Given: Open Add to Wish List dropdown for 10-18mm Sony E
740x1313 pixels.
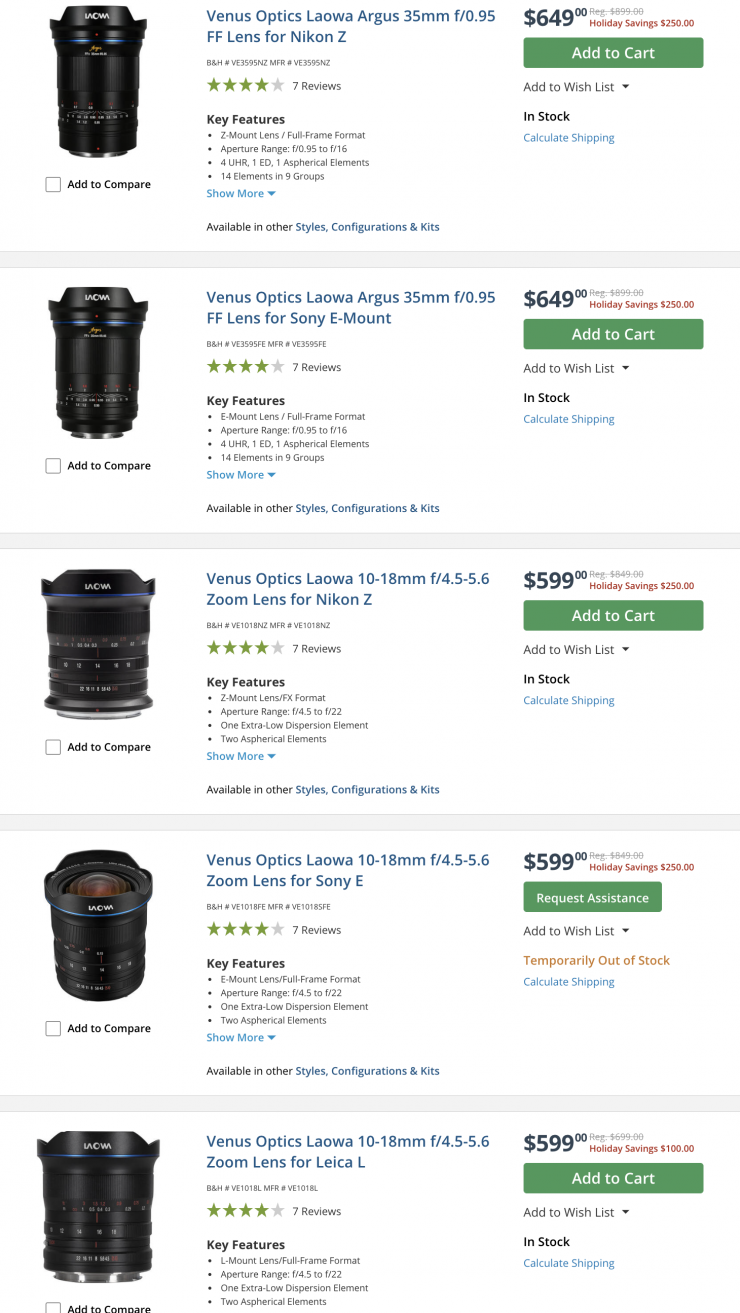Looking at the screenshot, I should [x=576, y=931].
